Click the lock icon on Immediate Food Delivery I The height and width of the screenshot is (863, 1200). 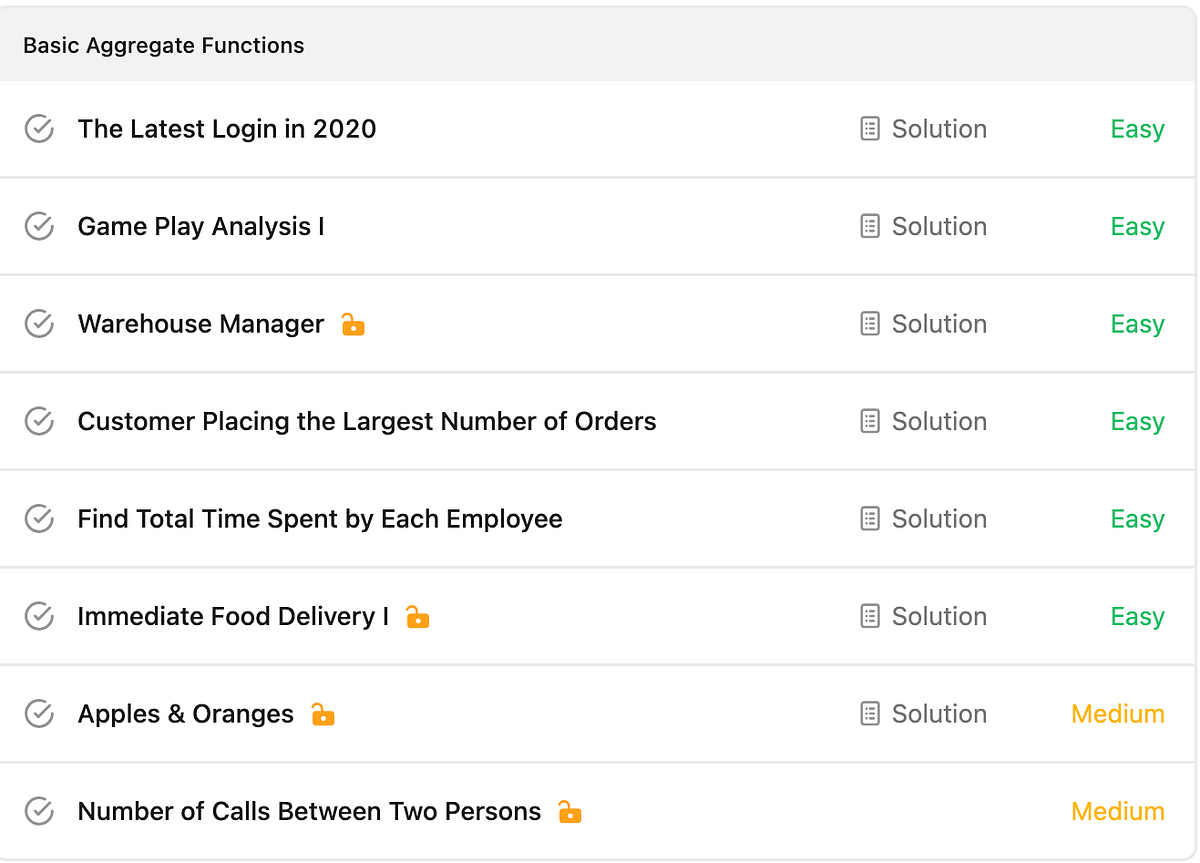pos(417,617)
